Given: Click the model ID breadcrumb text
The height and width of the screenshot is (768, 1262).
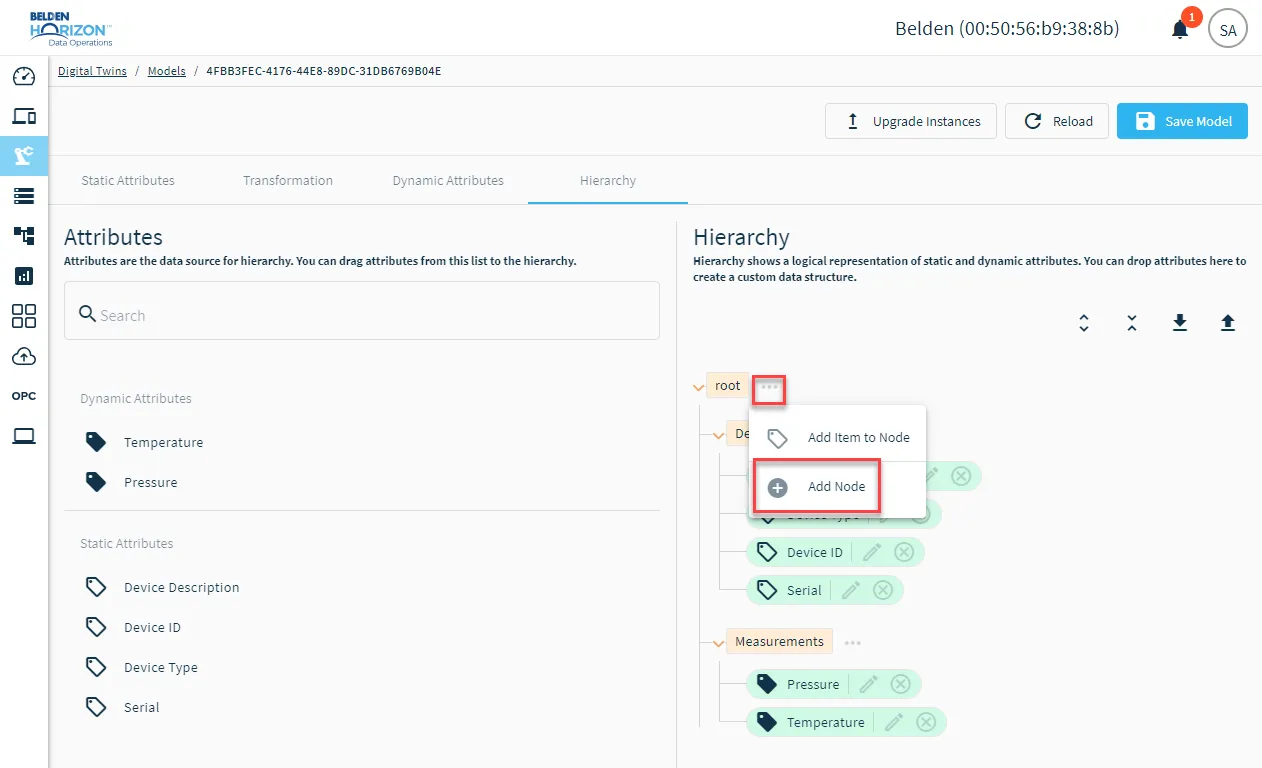Looking at the screenshot, I should (x=324, y=71).
